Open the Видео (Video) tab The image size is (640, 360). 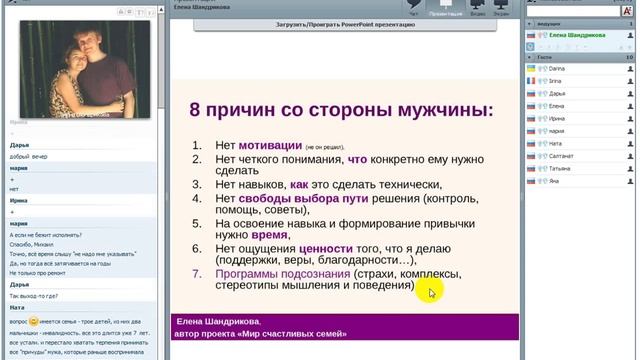(x=478, y=8)
